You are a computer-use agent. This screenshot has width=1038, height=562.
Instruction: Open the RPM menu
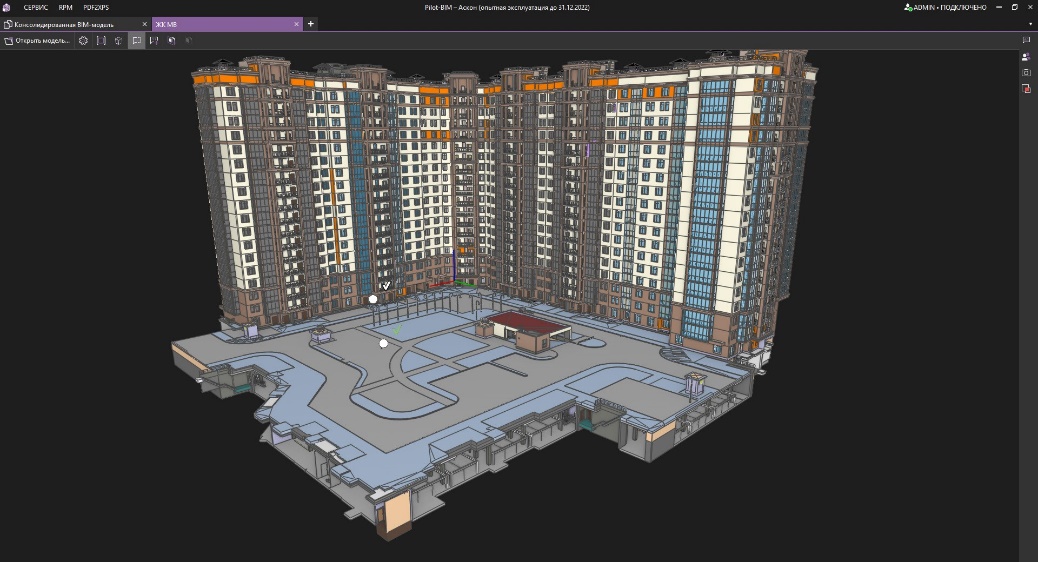[x=65, y=7]
